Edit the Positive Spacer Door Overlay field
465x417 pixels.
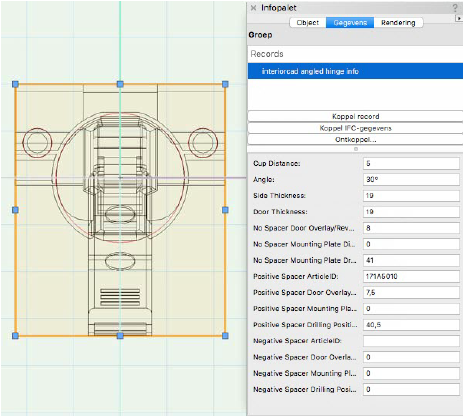[x=411, y=292]
